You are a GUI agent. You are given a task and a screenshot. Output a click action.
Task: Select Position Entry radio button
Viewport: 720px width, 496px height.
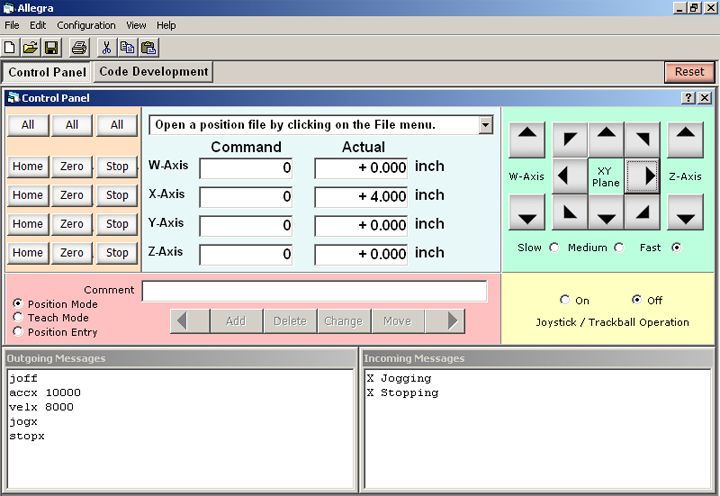click(x=17, y=332)
